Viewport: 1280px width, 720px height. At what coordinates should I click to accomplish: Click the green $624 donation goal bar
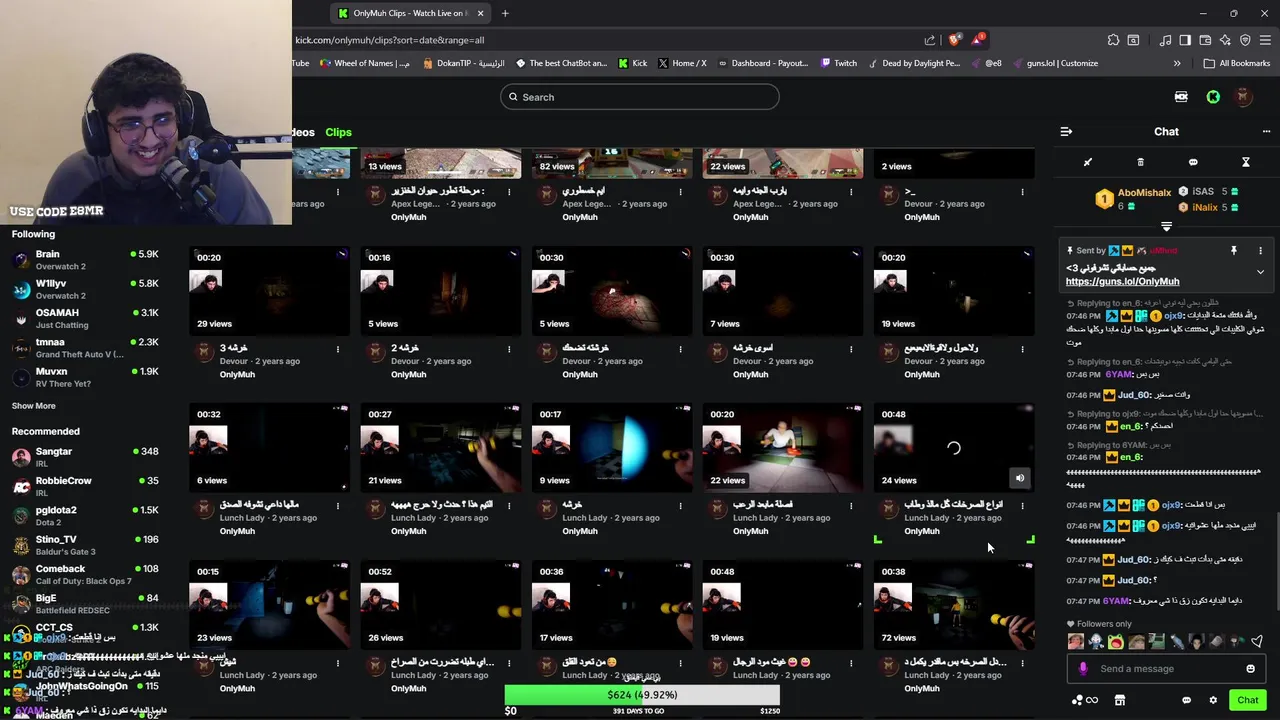(x=641, y=695)
